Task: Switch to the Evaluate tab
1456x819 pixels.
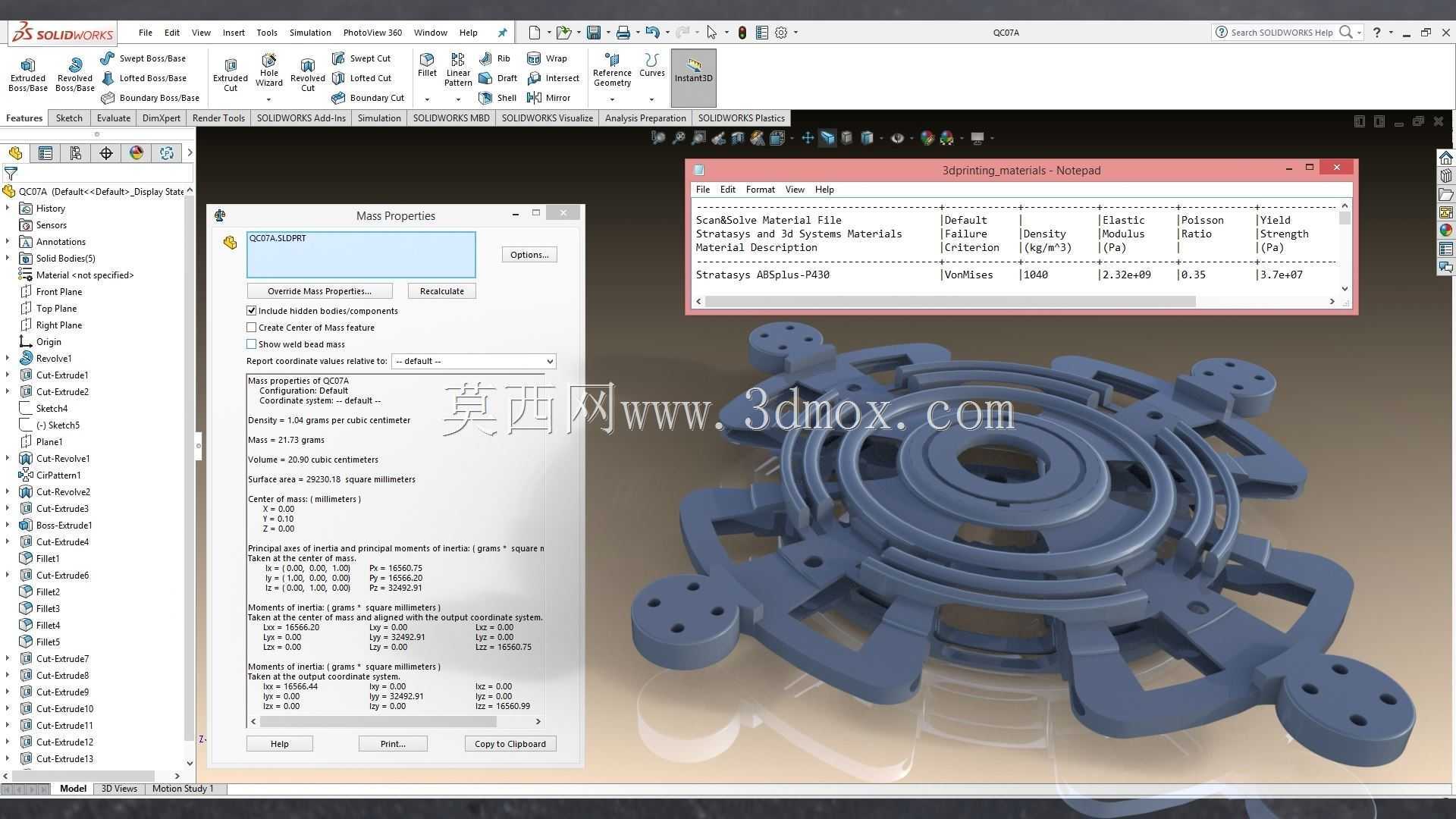Action: [x=114, y=118]
